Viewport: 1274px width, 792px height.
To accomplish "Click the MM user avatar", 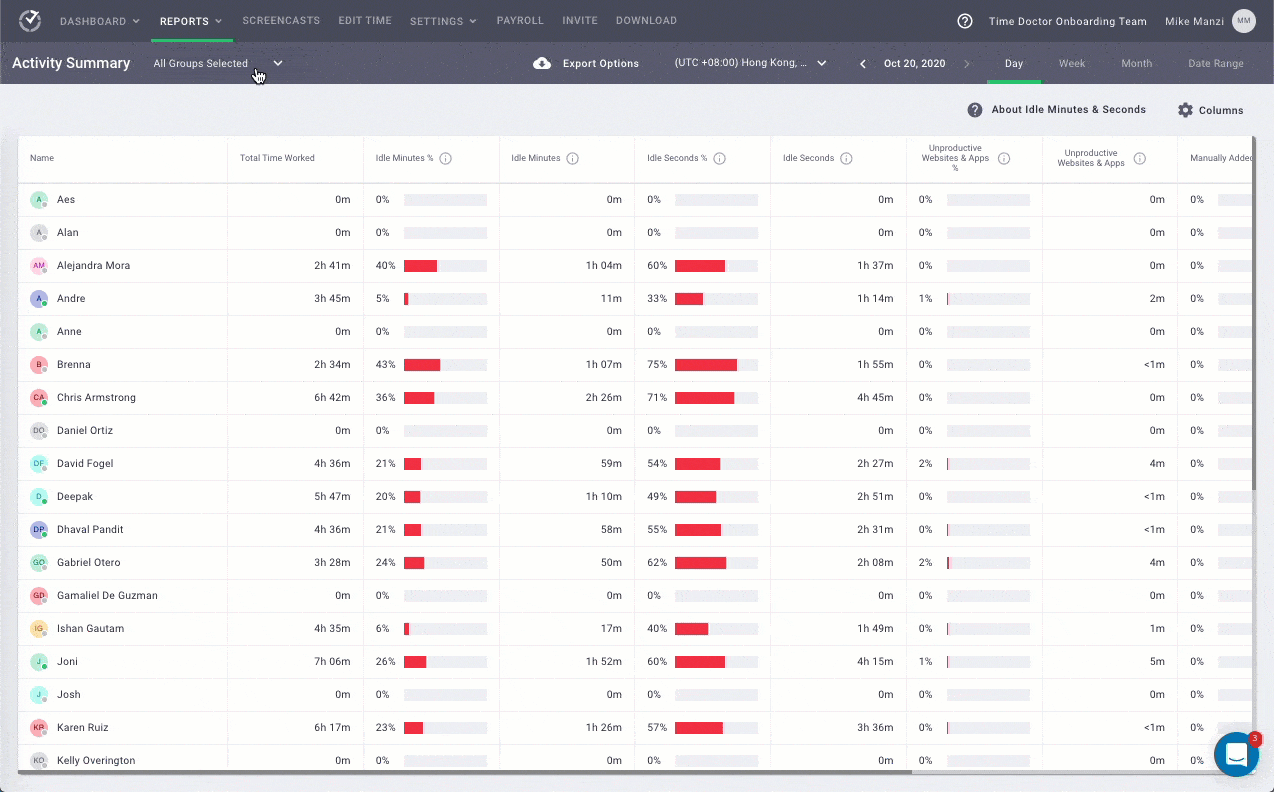I will [x=1243, y=21].
